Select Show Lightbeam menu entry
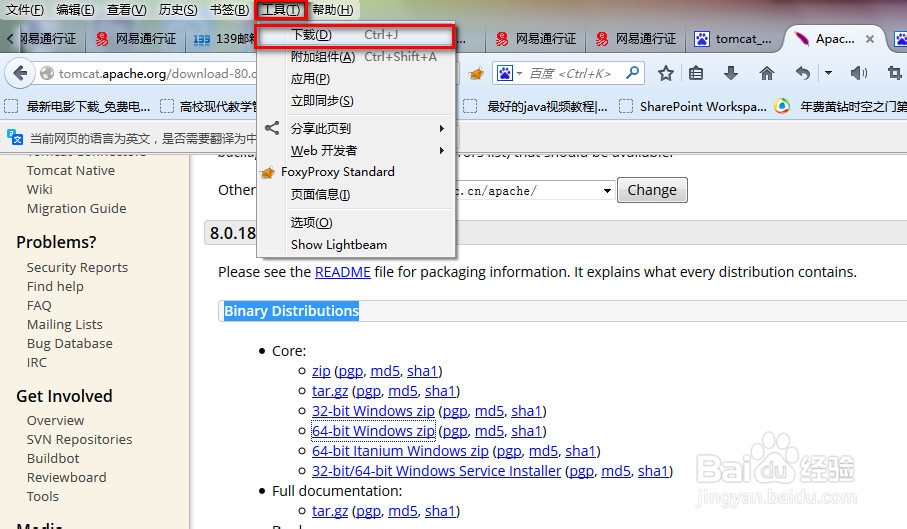This screenshot has width=907, height=529. pos(355,245)
